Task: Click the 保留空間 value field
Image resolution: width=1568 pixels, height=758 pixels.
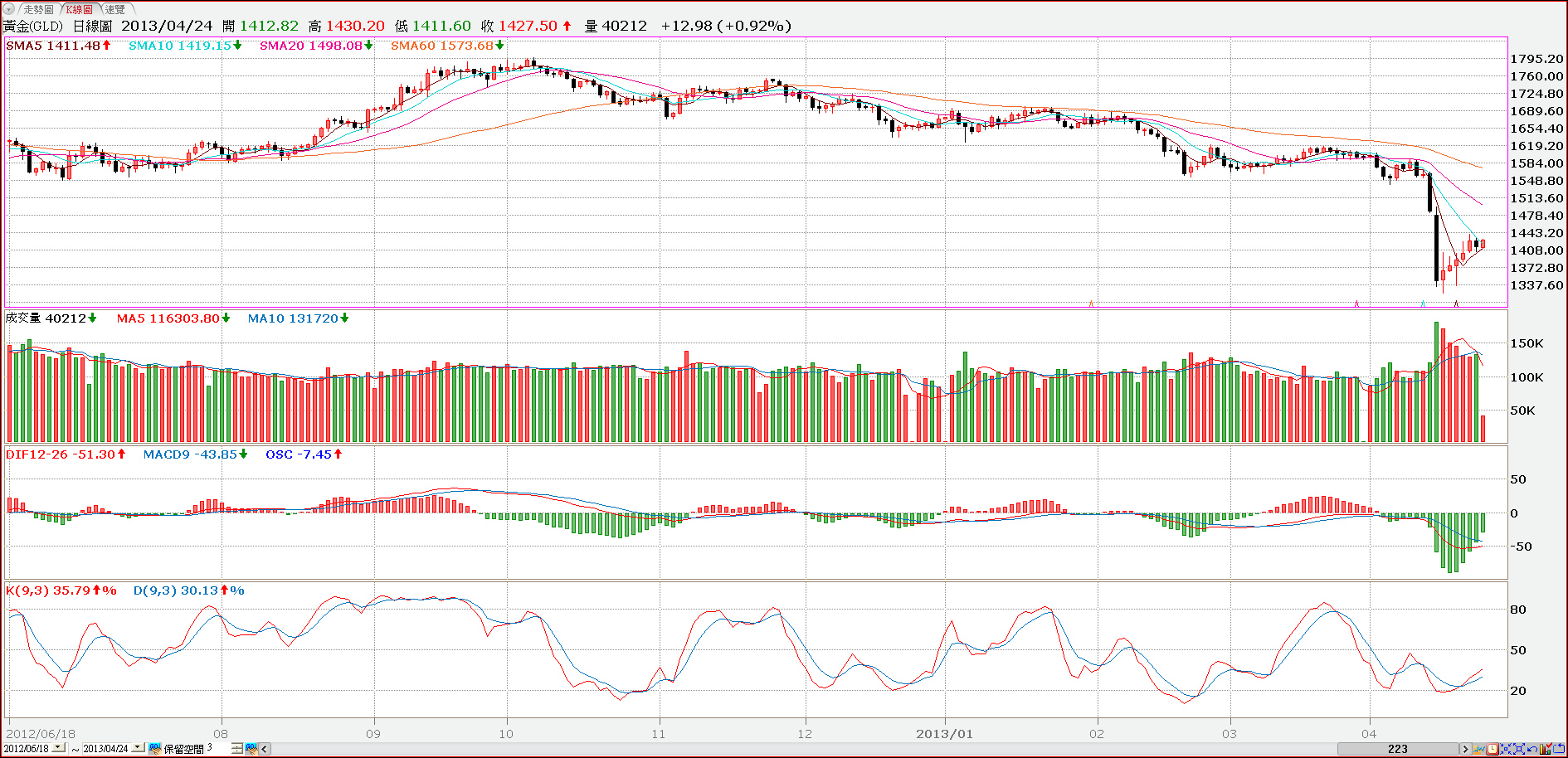Action: 217,748
